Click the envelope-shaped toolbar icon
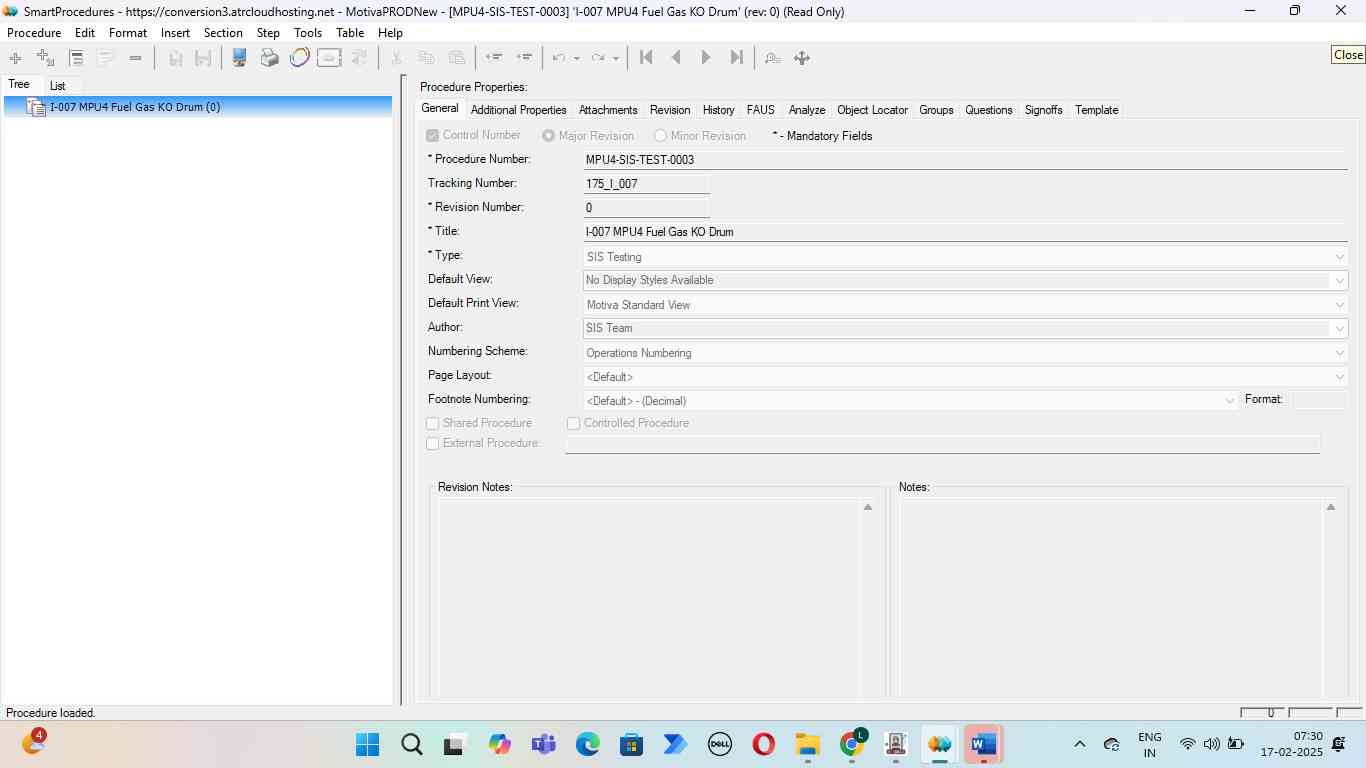 coord(329,58)
